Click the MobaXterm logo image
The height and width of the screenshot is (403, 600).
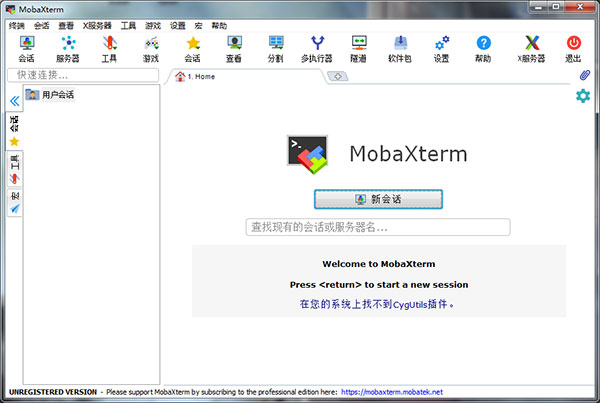click(308, 154)
